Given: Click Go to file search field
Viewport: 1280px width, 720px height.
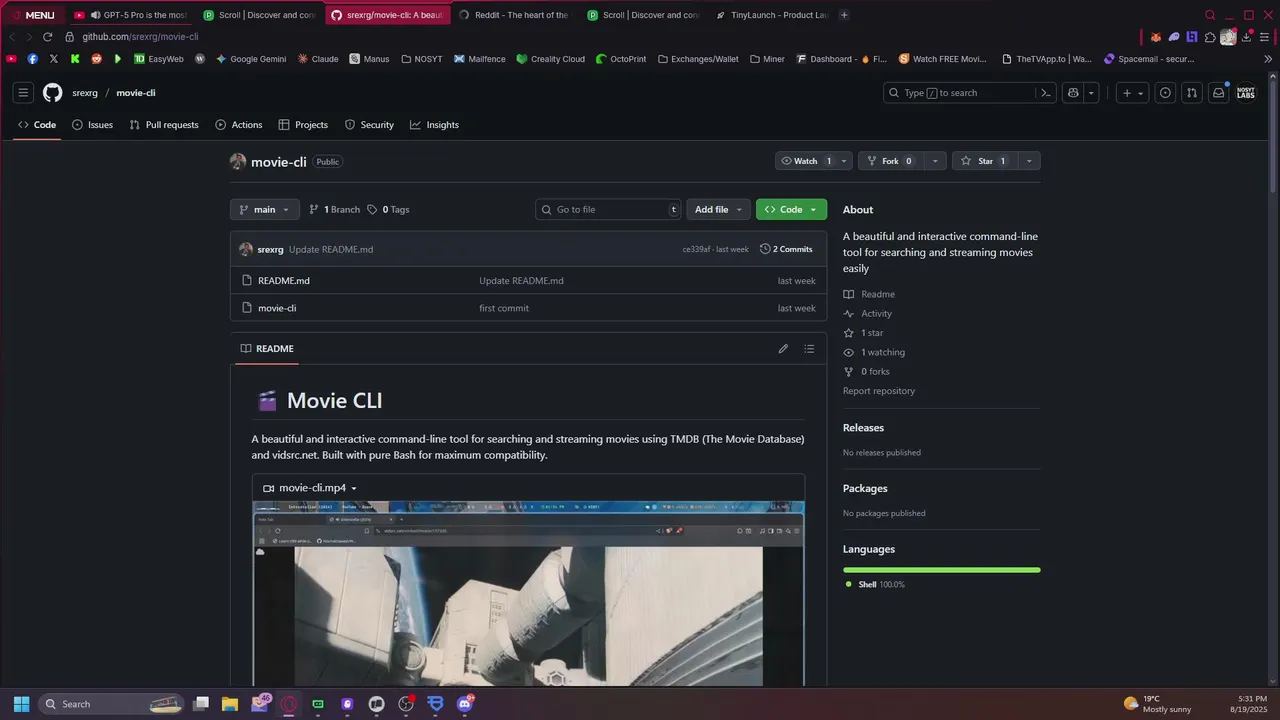Looking at the screenshot, I should pos(608,210).
